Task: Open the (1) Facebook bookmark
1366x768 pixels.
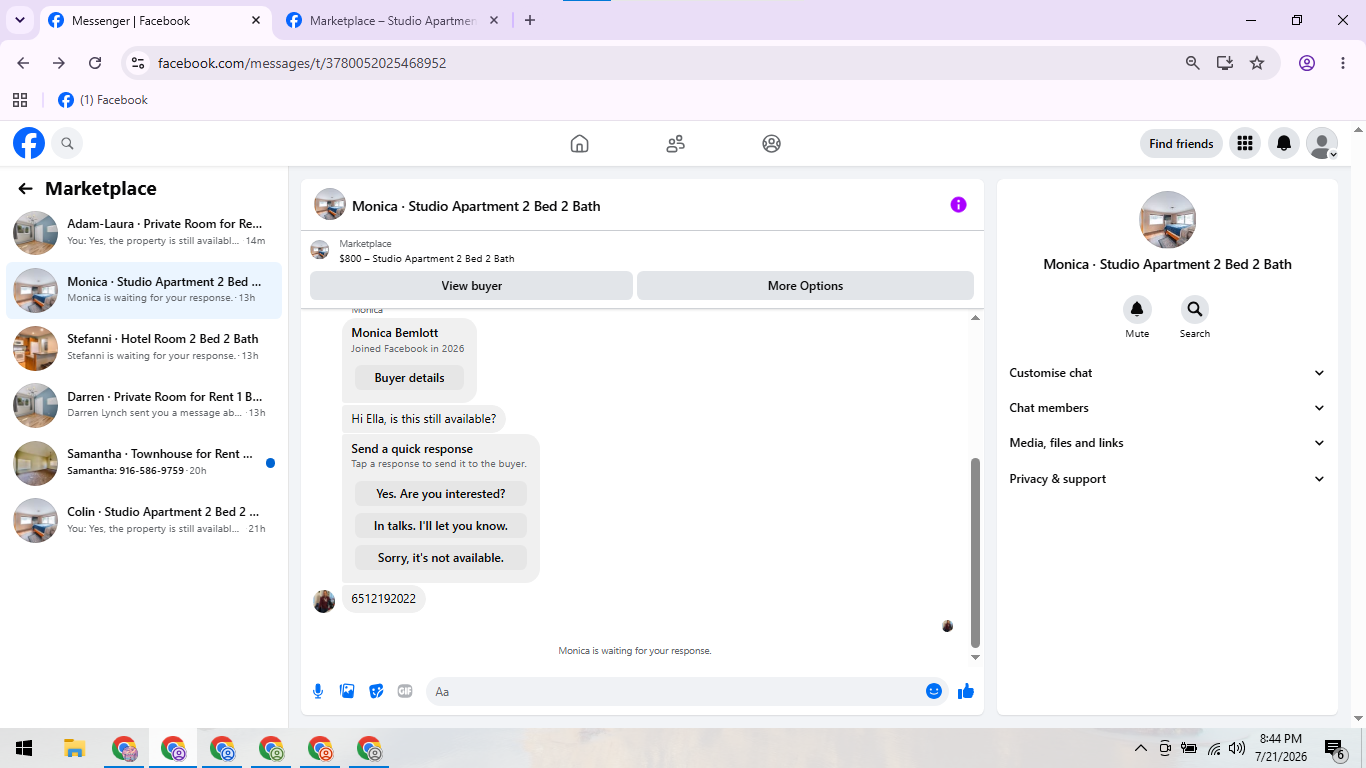Action: click(103, 100)
